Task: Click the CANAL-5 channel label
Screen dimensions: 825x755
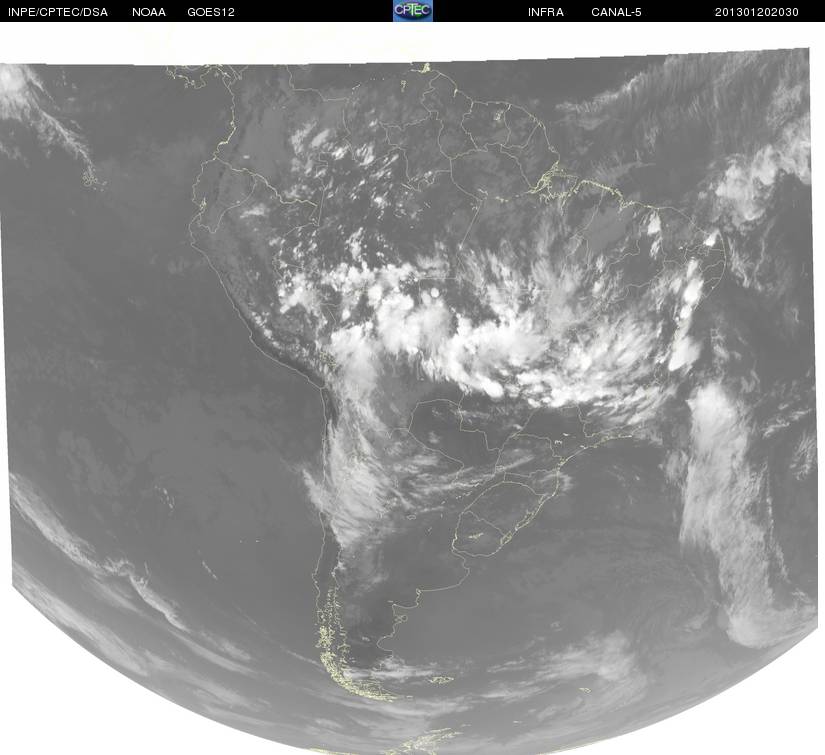Action: click(616, 12)
